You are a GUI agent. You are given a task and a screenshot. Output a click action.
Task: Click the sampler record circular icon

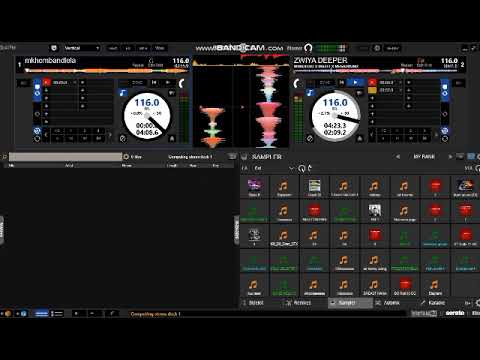[x=302, y=168]
